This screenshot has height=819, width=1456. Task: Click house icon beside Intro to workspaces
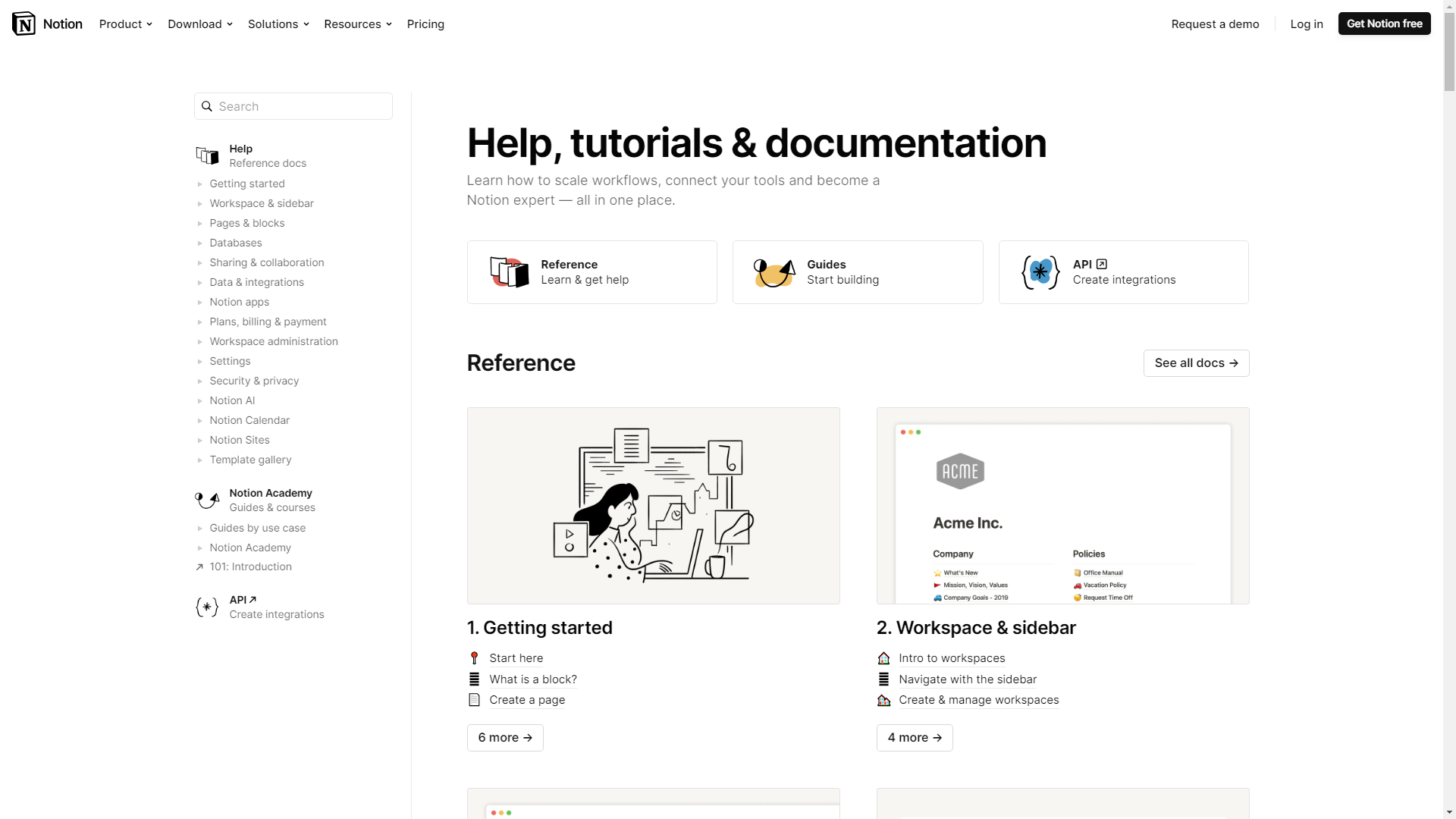coord(884,658)
